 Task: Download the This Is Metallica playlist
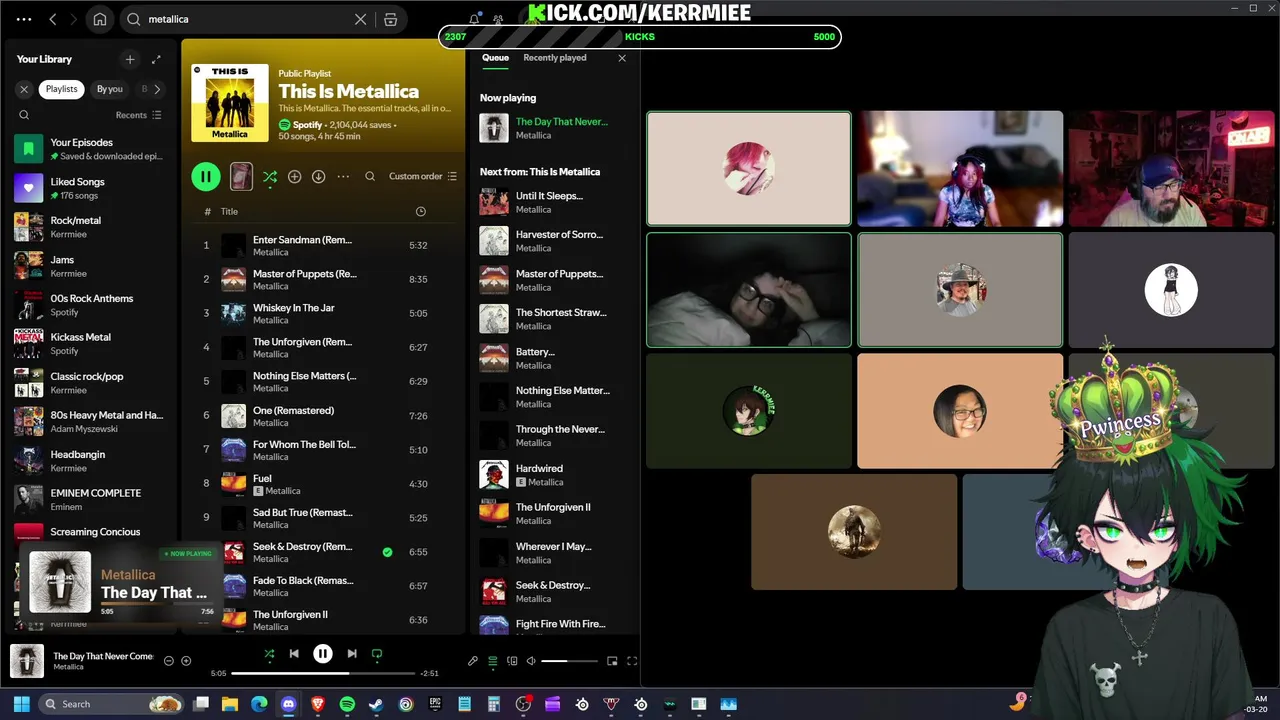(318, 176)
